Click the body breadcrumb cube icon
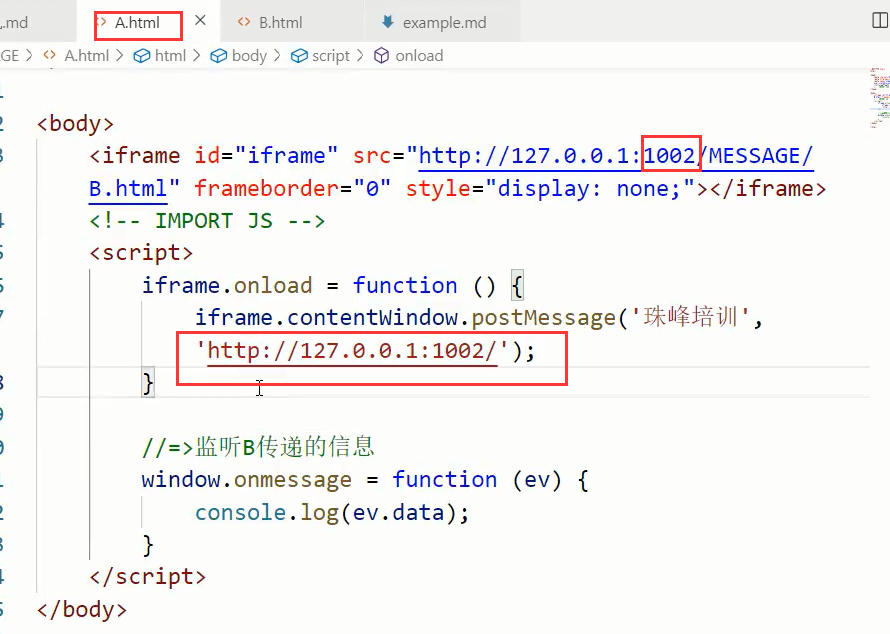The image size is (890, 634). (219, 56)
